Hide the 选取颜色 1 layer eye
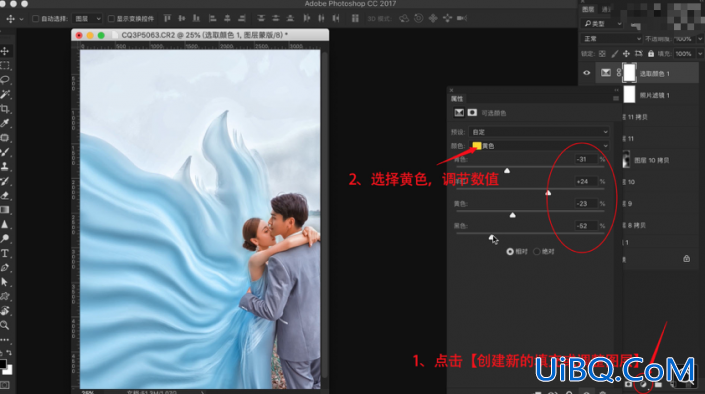Image resolution: width=705 pixels, height=394 pixels. click(587, 73)
